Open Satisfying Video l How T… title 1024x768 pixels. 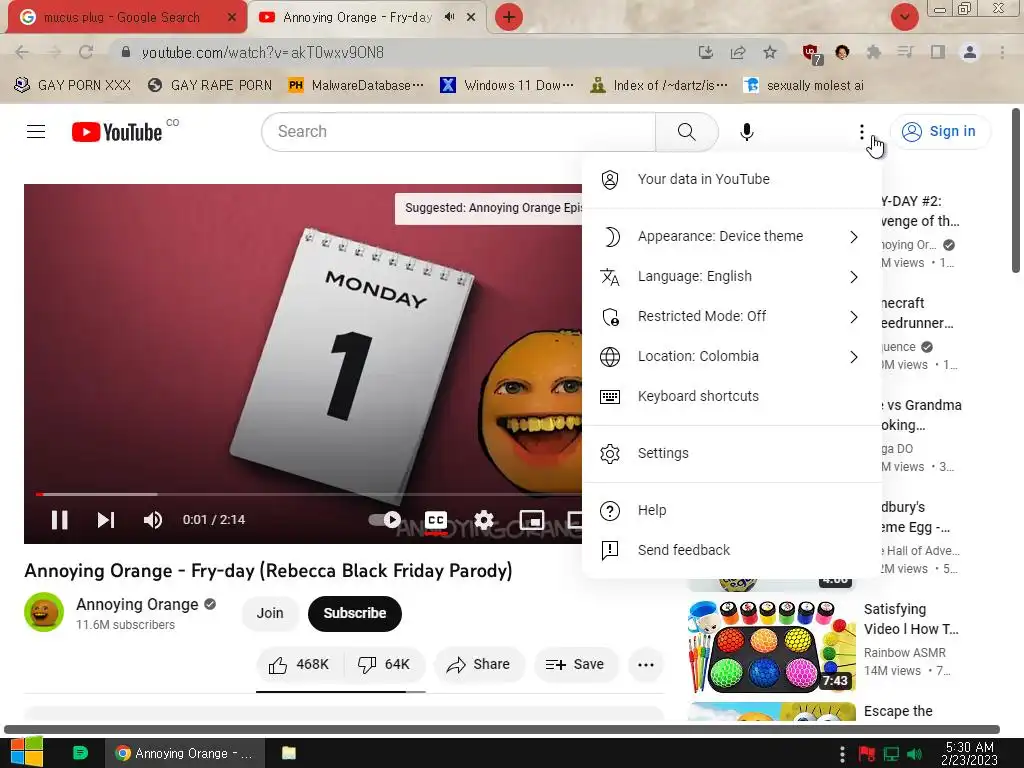pos(911,619)
